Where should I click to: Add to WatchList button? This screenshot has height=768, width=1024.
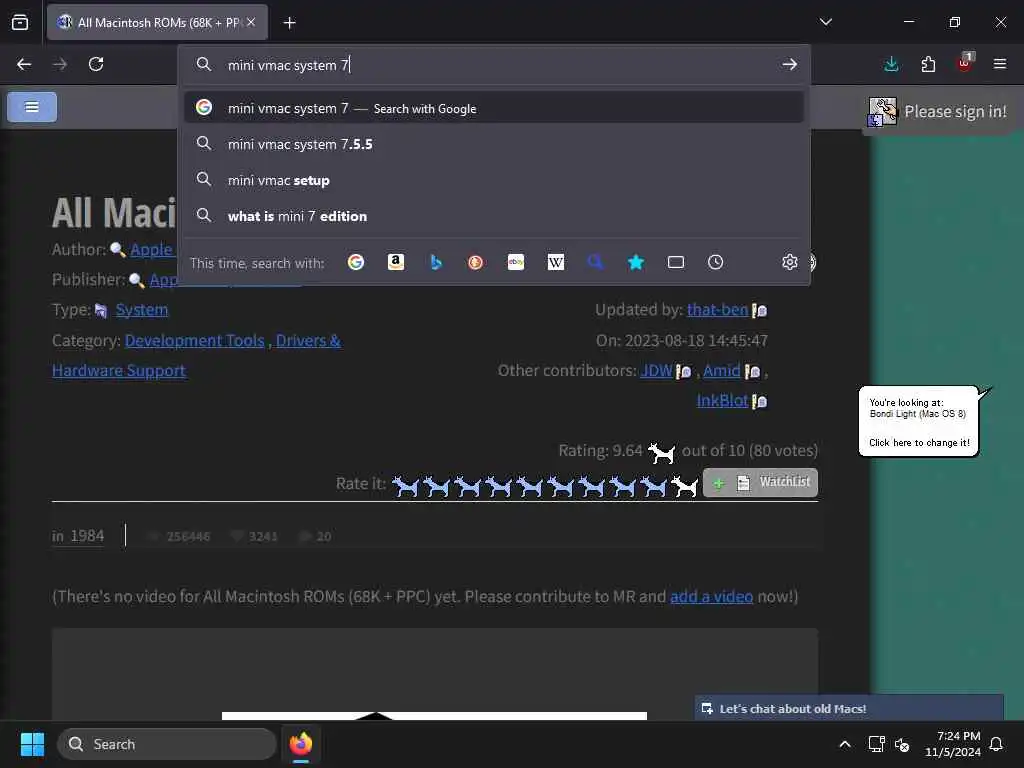tap(760, 483)
